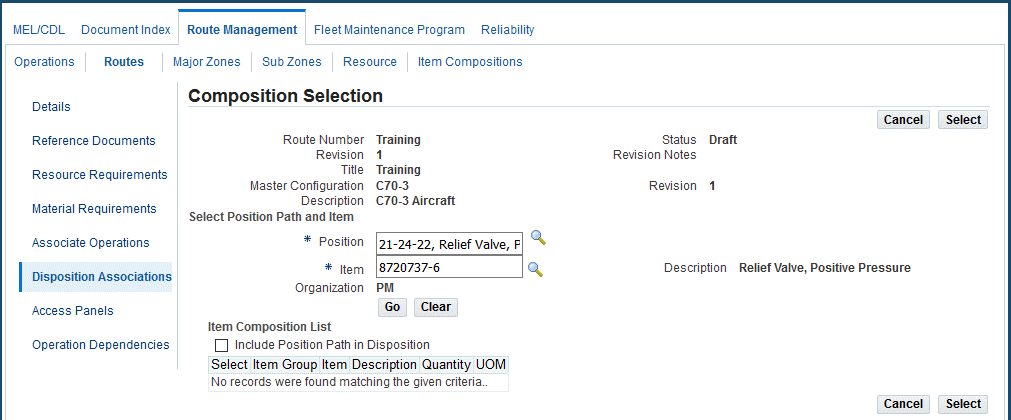This screenshot has width=1011, height=420.
Task: Switch to the Fleet Maintenance Program tab
Action: click(x=389, y=30)
